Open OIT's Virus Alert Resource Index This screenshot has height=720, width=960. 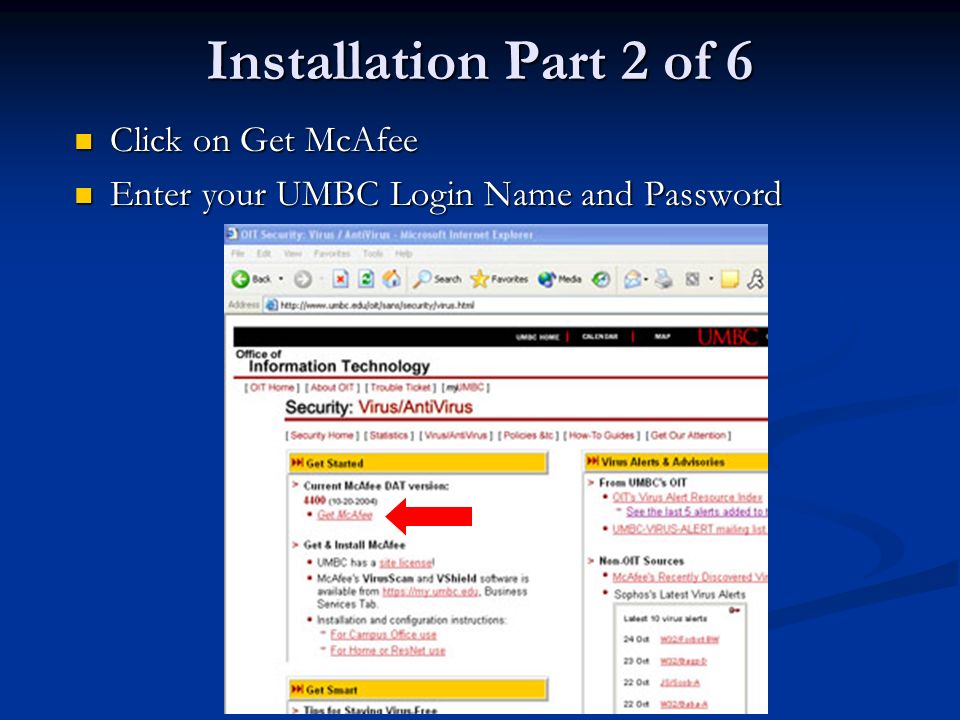(687, 497)
